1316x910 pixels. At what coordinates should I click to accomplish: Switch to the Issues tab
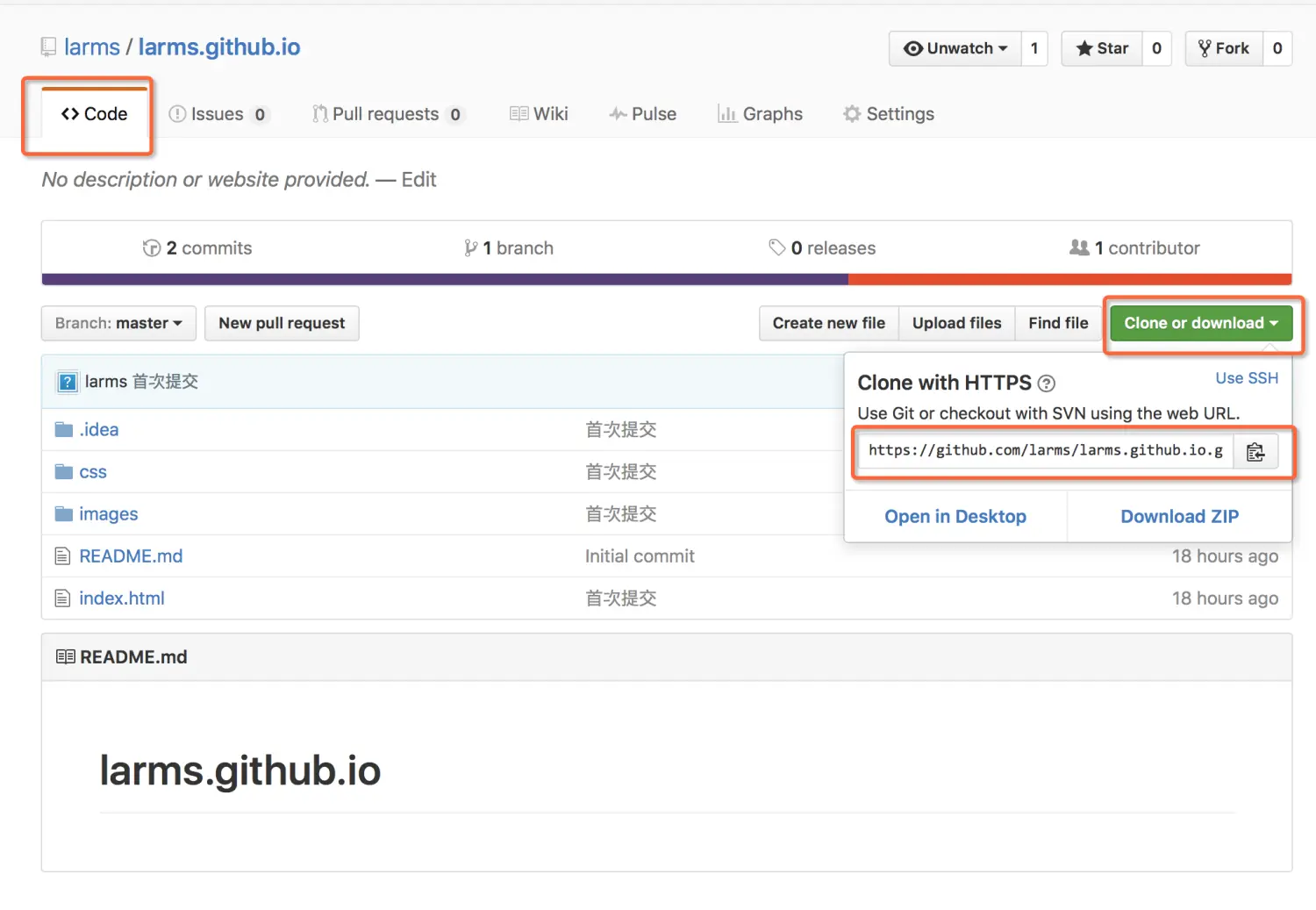(x=218, y=114)
